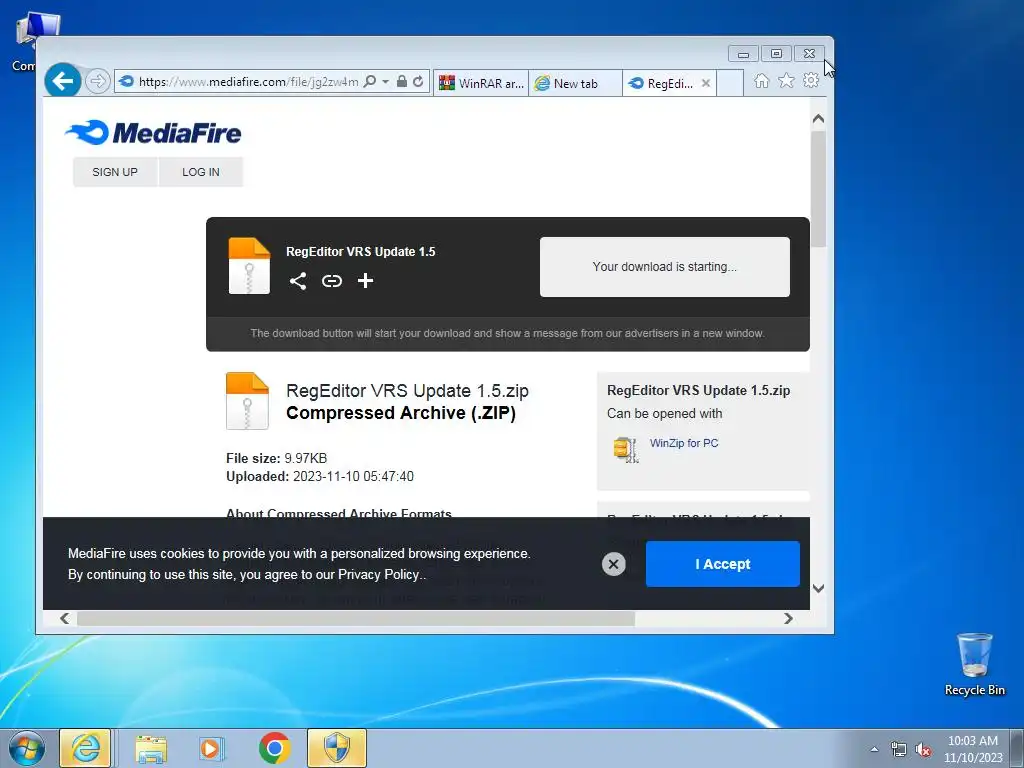Switch to the WinRAR ar... tab
The height and width of the screenshot is (768, 1024).
(481, 83)
